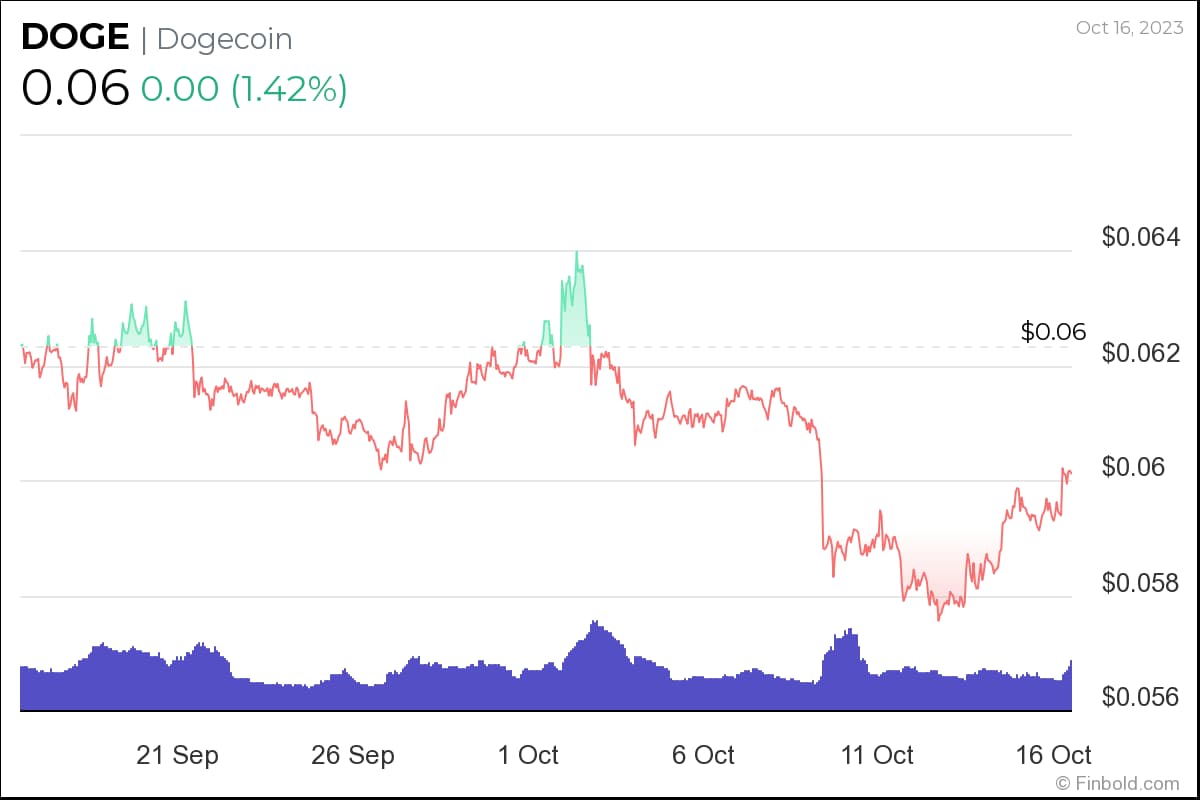Jump to the 1 Oct date marker

point(529,755)
